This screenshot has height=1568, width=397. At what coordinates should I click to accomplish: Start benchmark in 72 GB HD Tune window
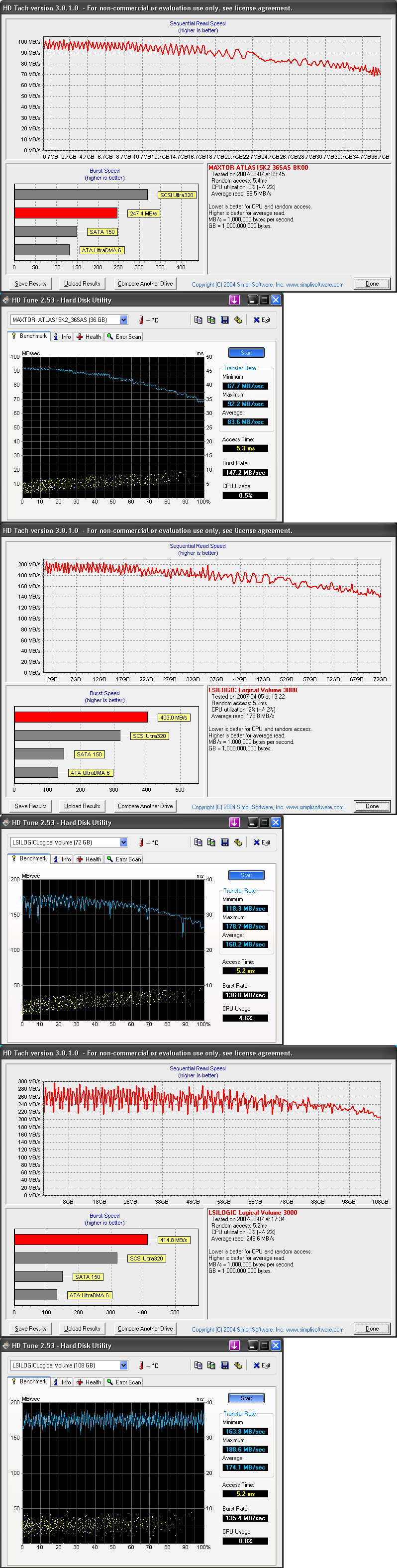coord(246,875)
